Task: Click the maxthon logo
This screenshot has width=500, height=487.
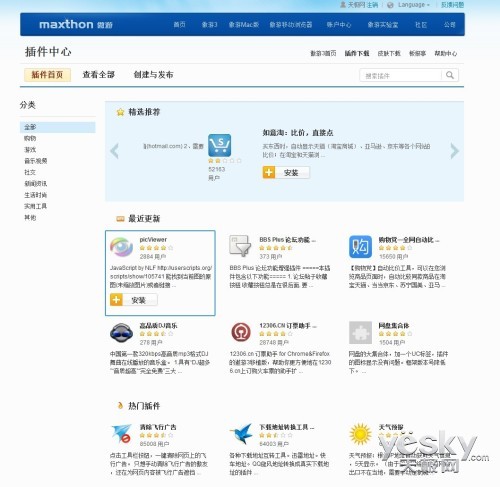Action: 76,24
